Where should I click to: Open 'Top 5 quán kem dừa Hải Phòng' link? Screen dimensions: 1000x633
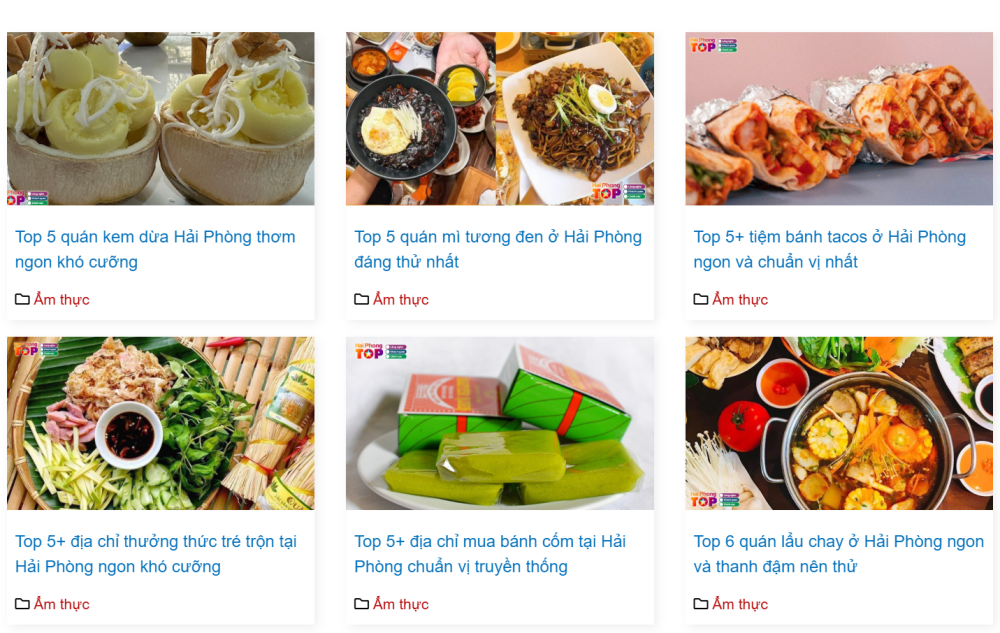(x=155, y=249)
